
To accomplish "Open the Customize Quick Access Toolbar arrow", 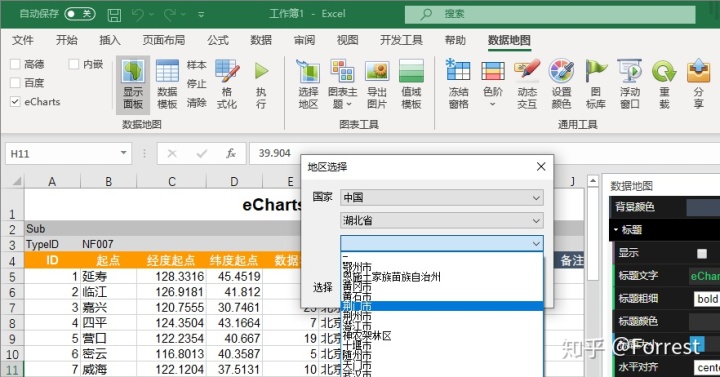I will click(201, 15).
